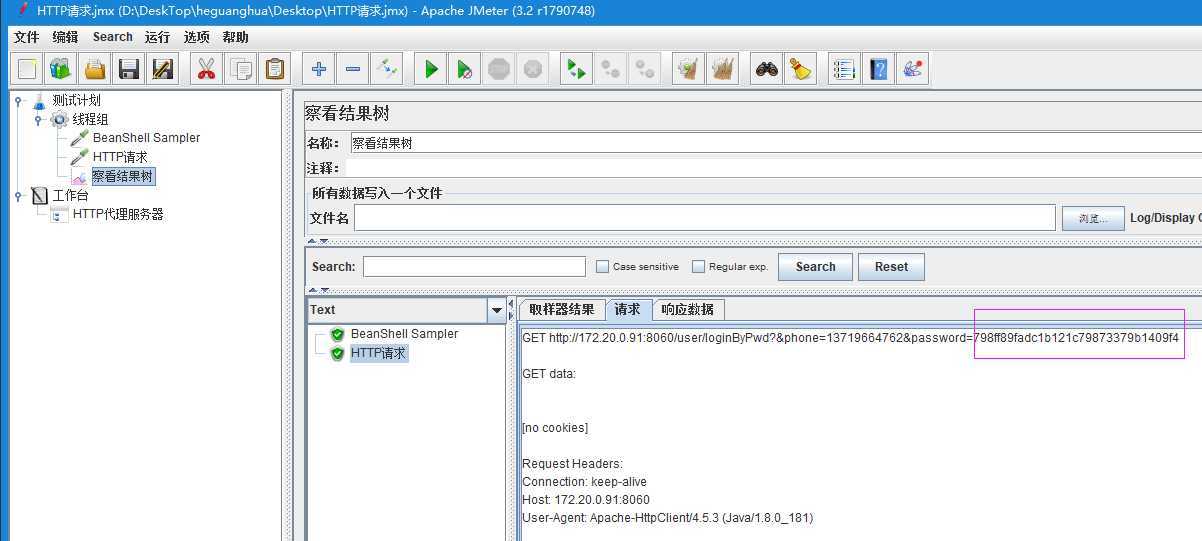Viewport: 1202px width, 541px height.
Task: Open the Search menu
Action: 113,37
